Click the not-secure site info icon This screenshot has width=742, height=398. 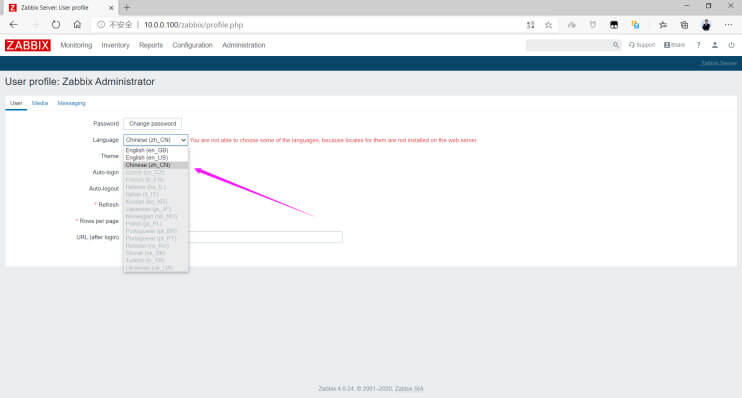101,25
